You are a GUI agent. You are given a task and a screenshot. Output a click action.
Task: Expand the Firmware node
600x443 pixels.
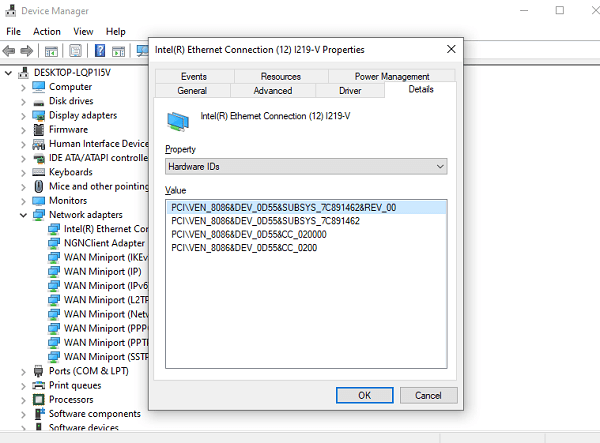[x=23, y=130]
